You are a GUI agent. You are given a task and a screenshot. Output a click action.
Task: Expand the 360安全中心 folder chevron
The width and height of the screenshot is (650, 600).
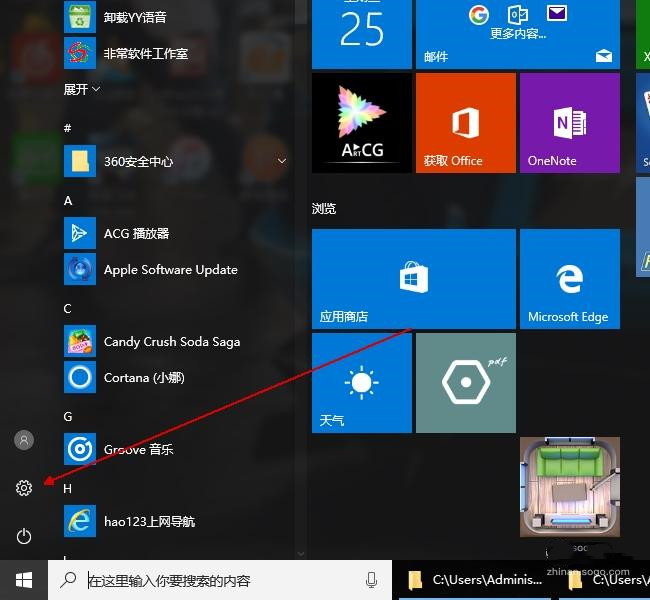coord(282,161)
